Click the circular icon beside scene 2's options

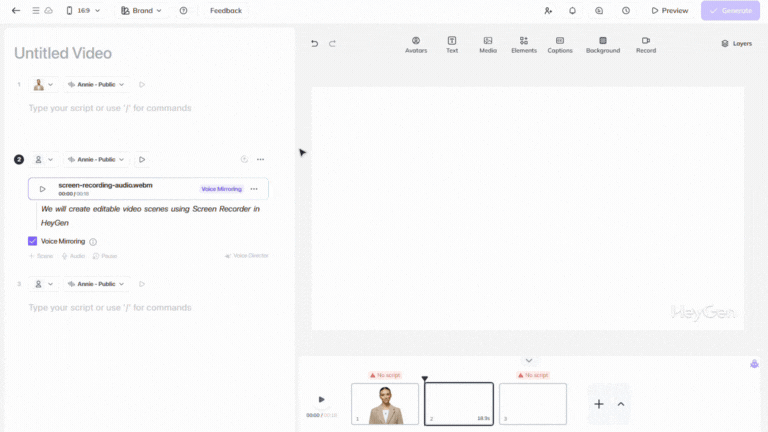click(244, 159)
